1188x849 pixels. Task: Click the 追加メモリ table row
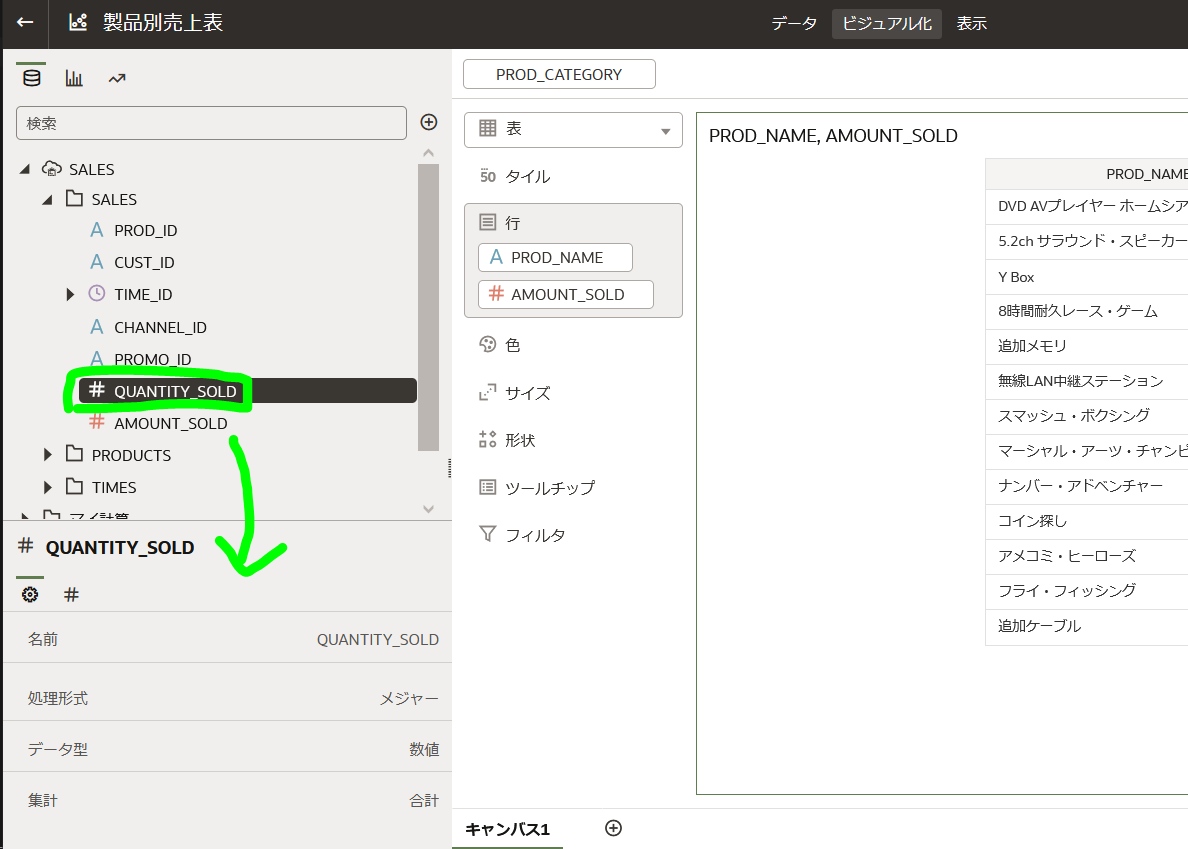coord(1086,346)
